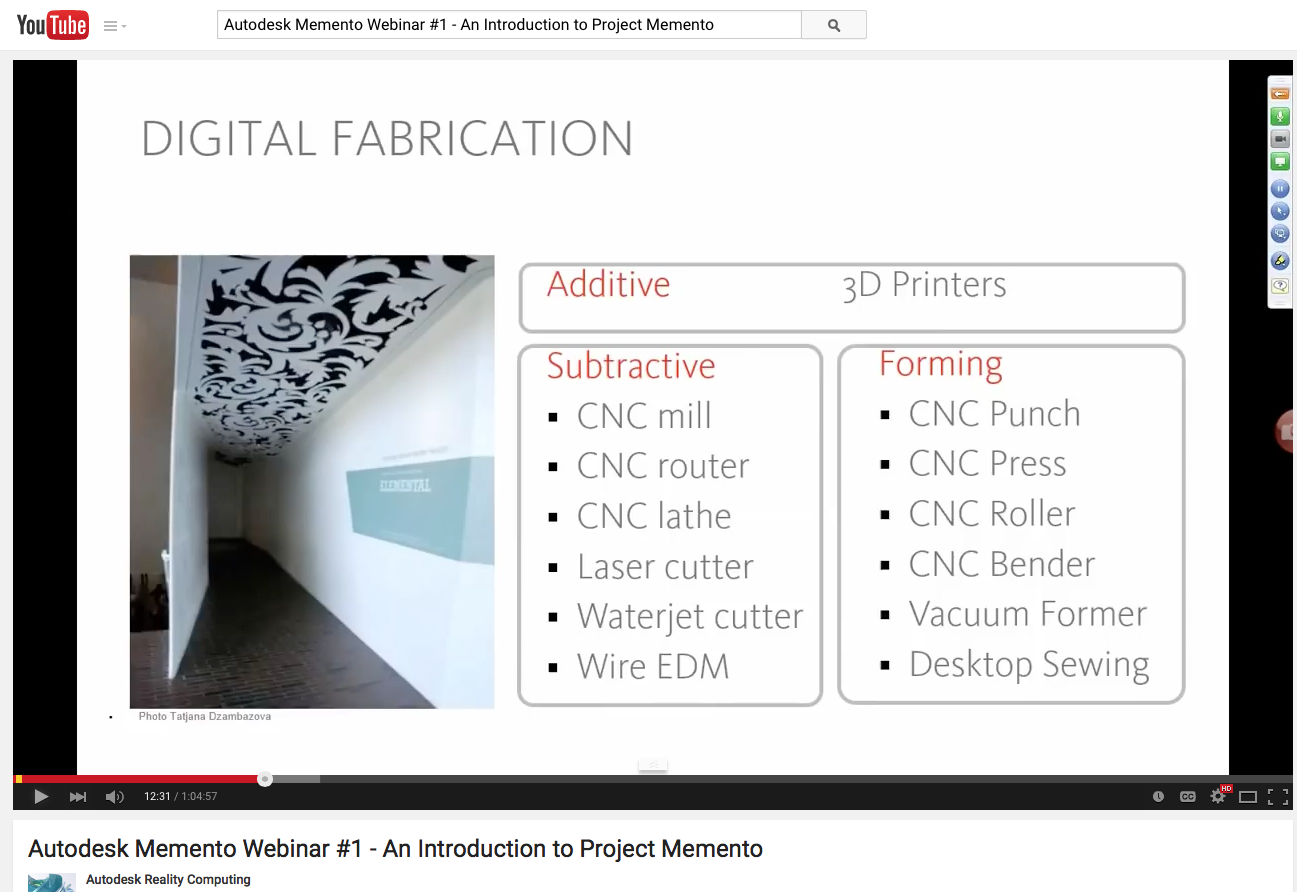1297x892 pixels.
Task: Click the gray webcam camera icon
Action: pyautogui.click(x=1280, y=139)
